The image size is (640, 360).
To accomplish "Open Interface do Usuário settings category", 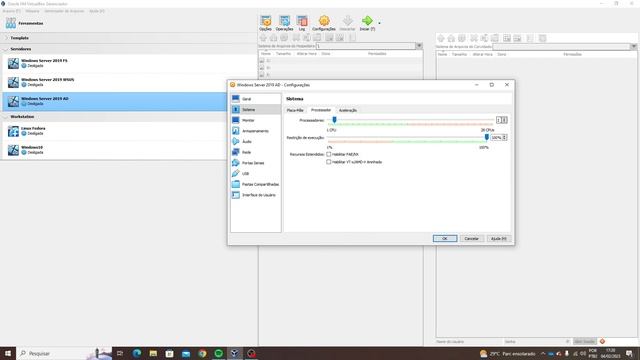I will (x=255, y=195).
